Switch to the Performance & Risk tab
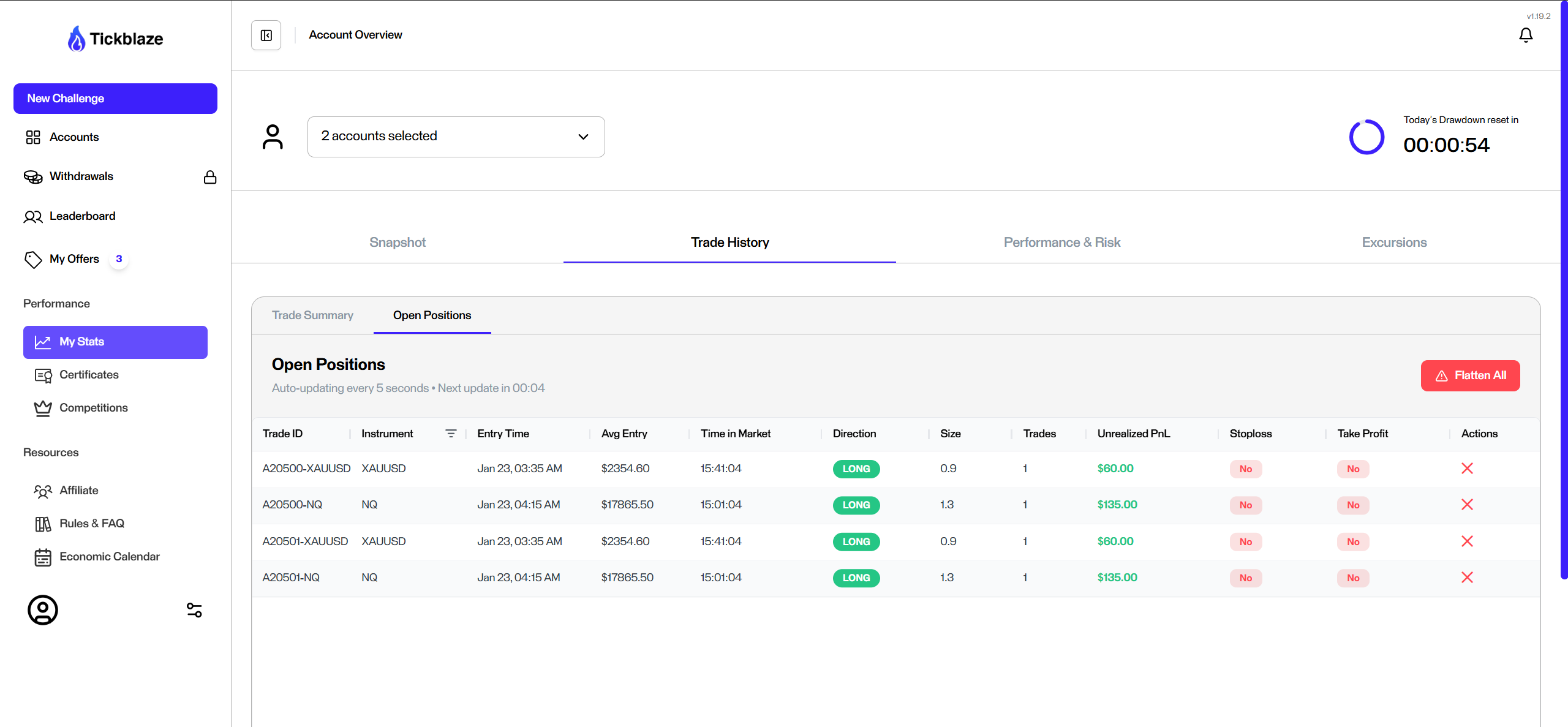The height and width of the screenshot is (727, 1568). click(x=1061, y=243)
